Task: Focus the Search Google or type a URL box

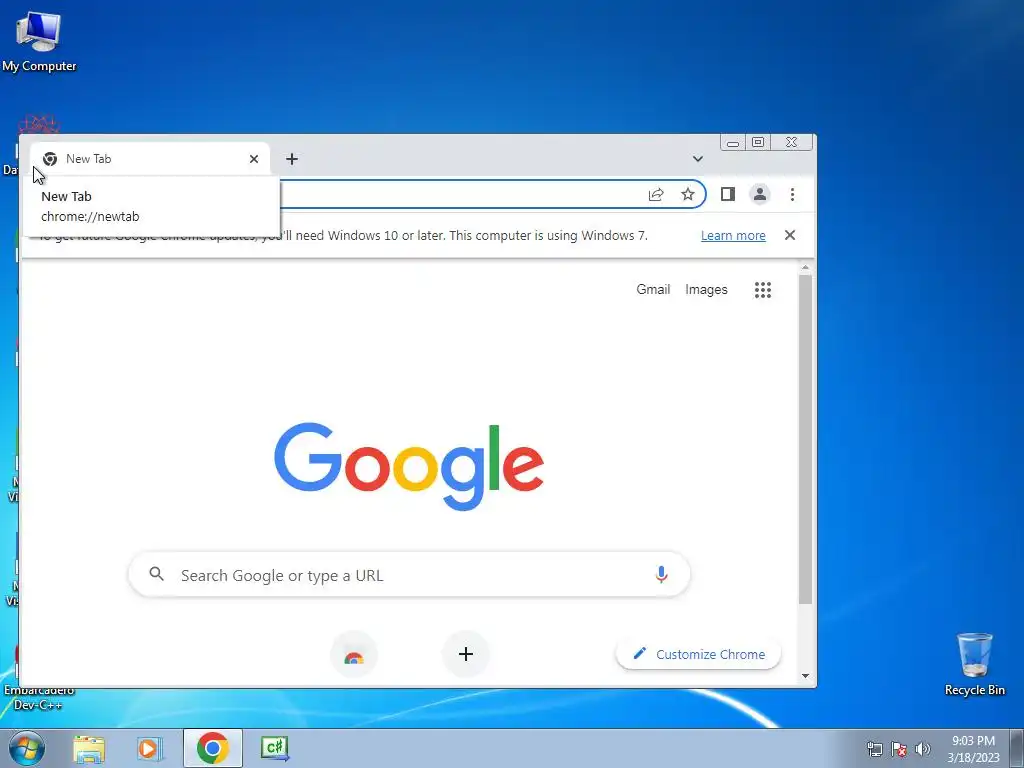Action: click(409, 575)
